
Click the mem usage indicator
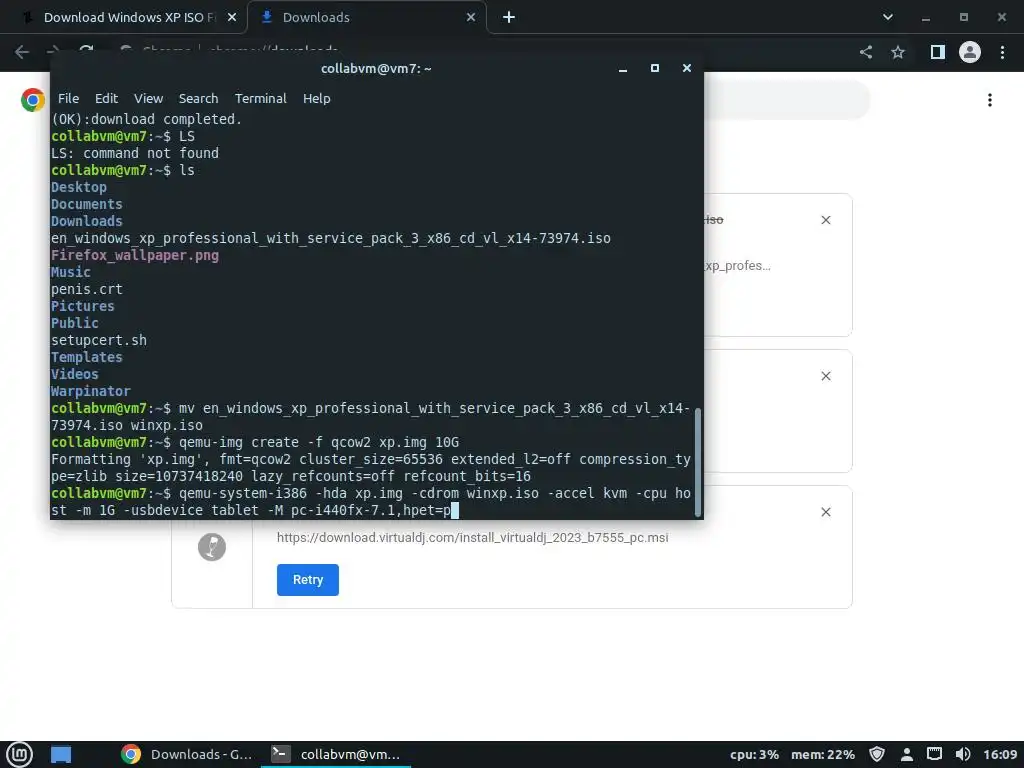(823, 754)
